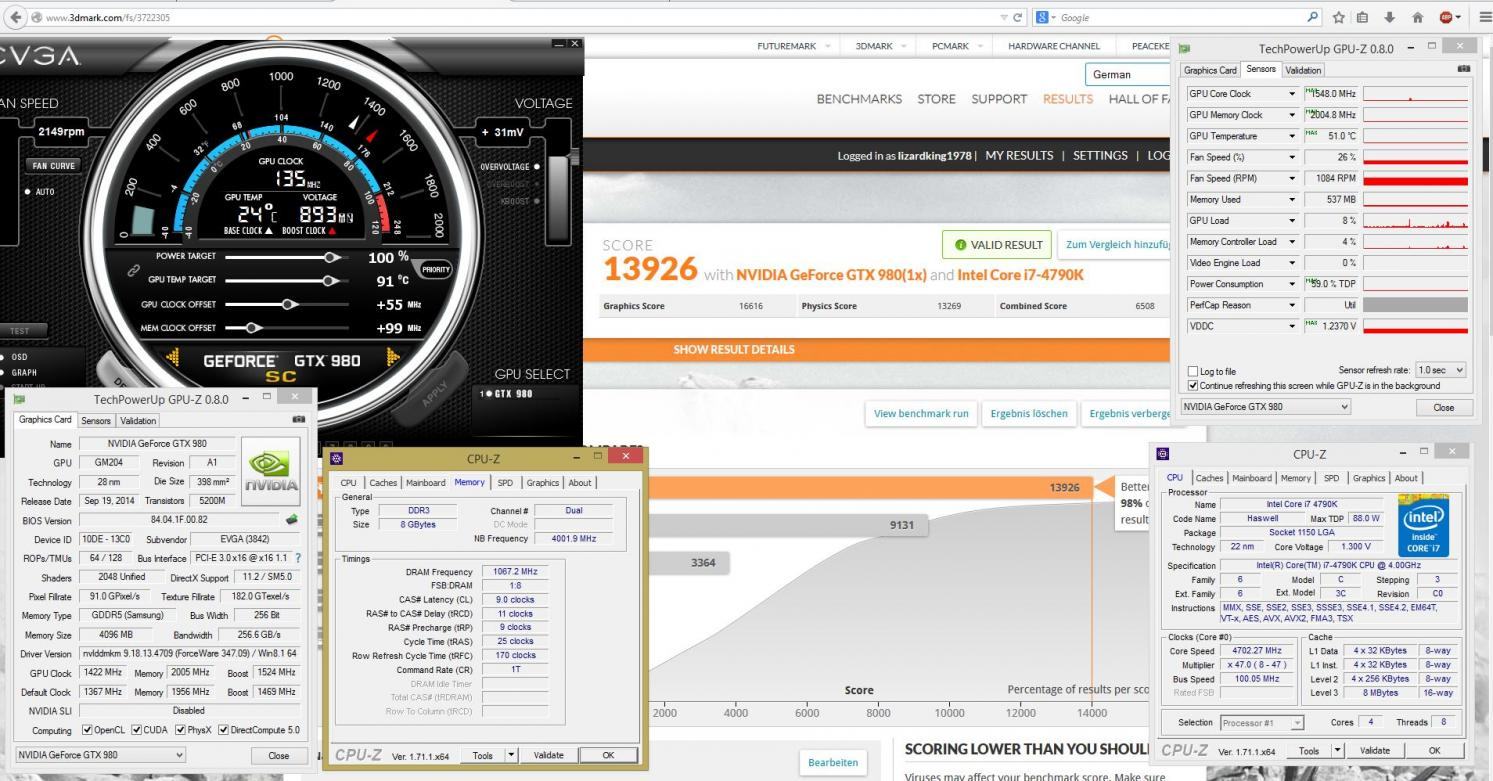Click the right yellow arrow beside GeForce GTX 980
Screen dimensions: 1493x781
point(392,357)
